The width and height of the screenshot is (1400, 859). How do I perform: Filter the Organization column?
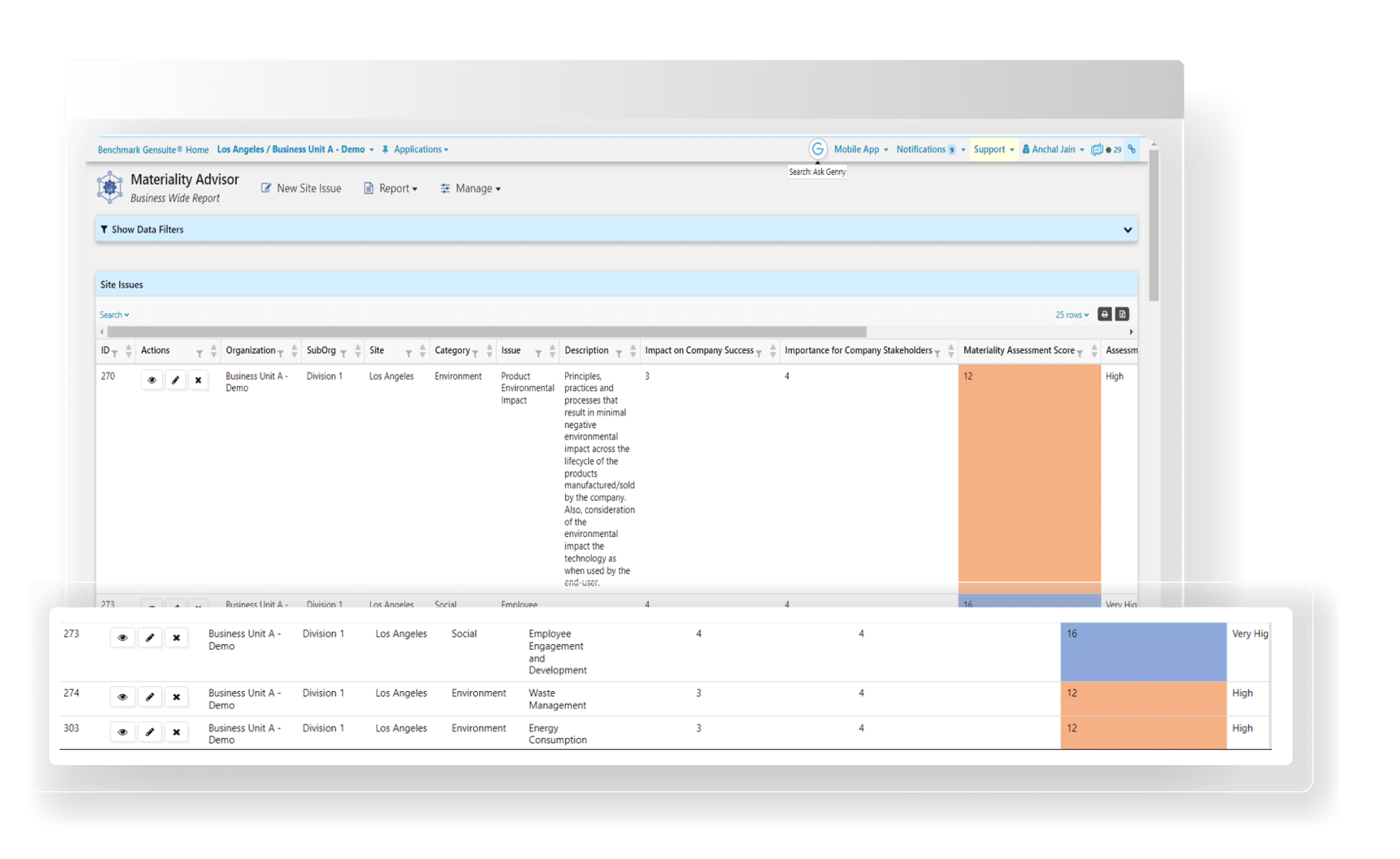(281, 353)
